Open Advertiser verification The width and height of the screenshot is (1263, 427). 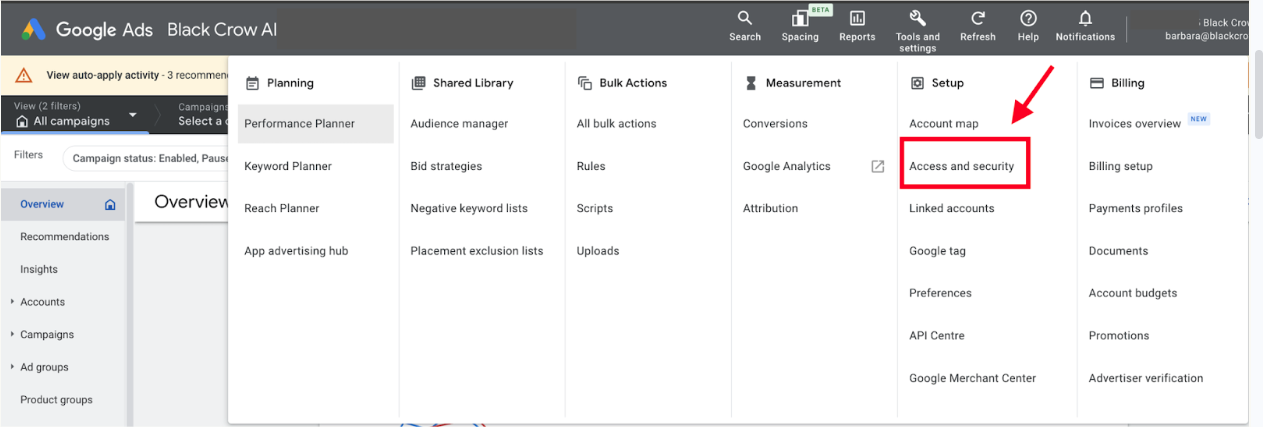(1145, 378)
